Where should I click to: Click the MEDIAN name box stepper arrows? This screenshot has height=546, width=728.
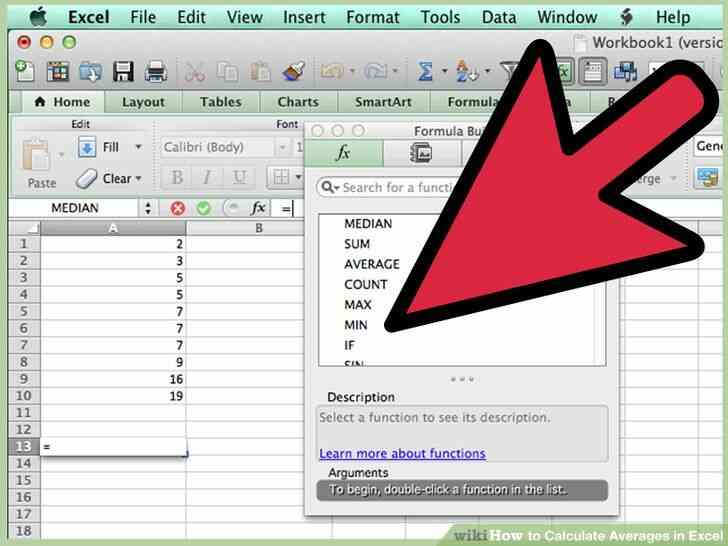tap(148, 208)
